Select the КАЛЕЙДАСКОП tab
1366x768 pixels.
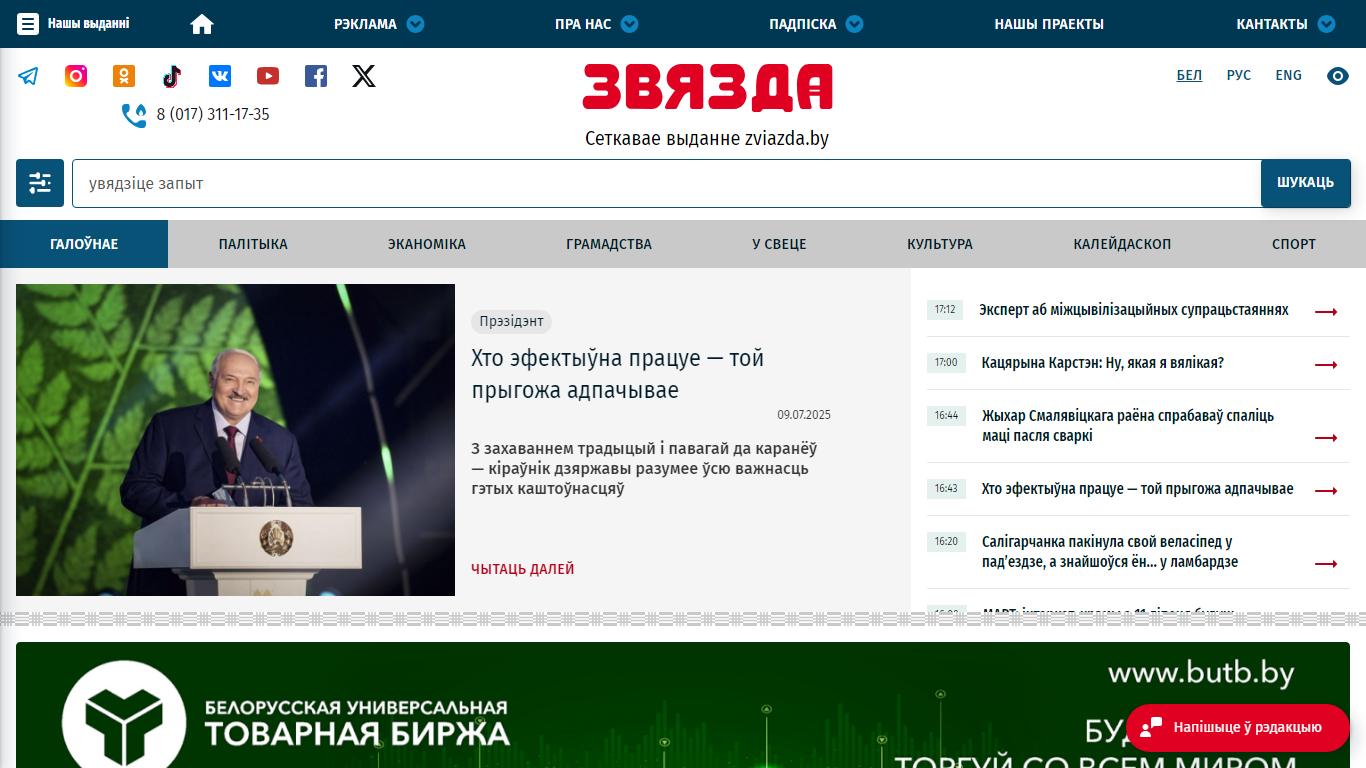(x=1122, y=244)
